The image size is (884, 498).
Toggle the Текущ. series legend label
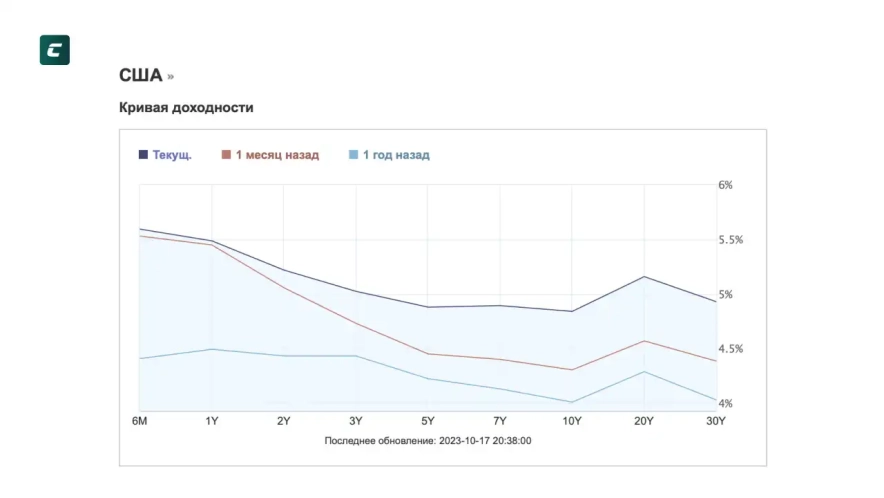click(x=172, y=155)
